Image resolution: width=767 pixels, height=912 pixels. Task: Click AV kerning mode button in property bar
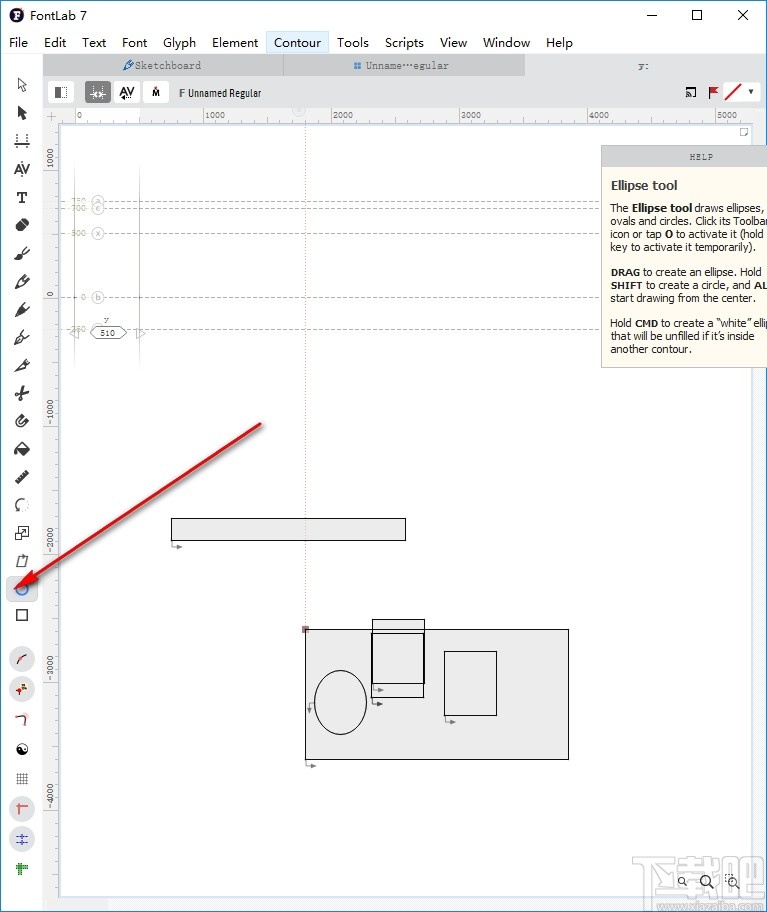click(127, 92)
